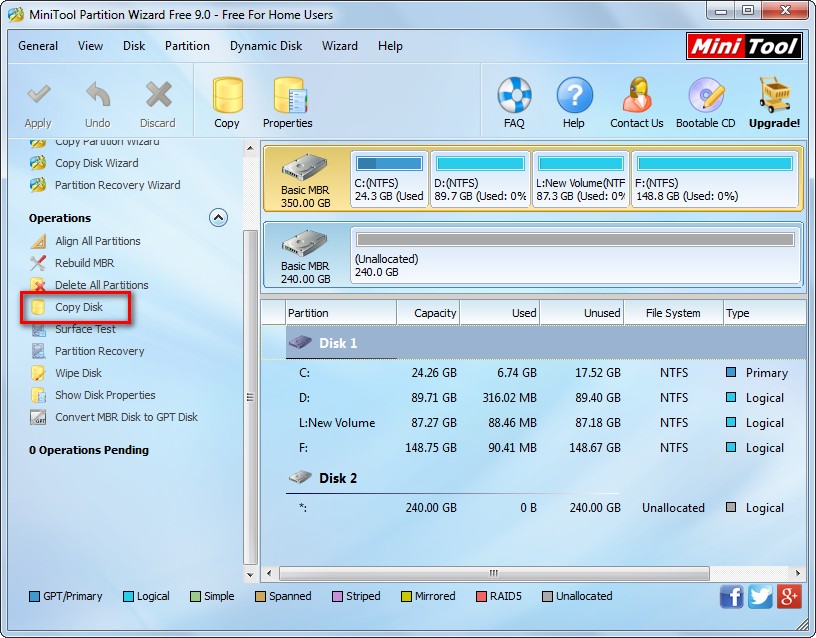The width and height of the screenshot is (816, 638).
Task: Open the Facebook share icon
Action: click(x=732, y=596)
